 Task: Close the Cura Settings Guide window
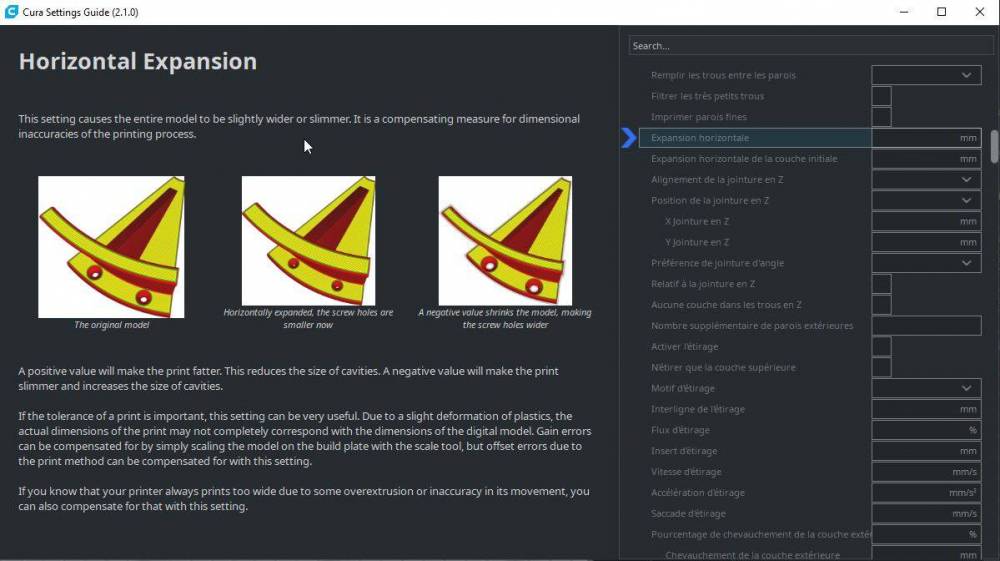pyautogui.click(x=980, y=12)
